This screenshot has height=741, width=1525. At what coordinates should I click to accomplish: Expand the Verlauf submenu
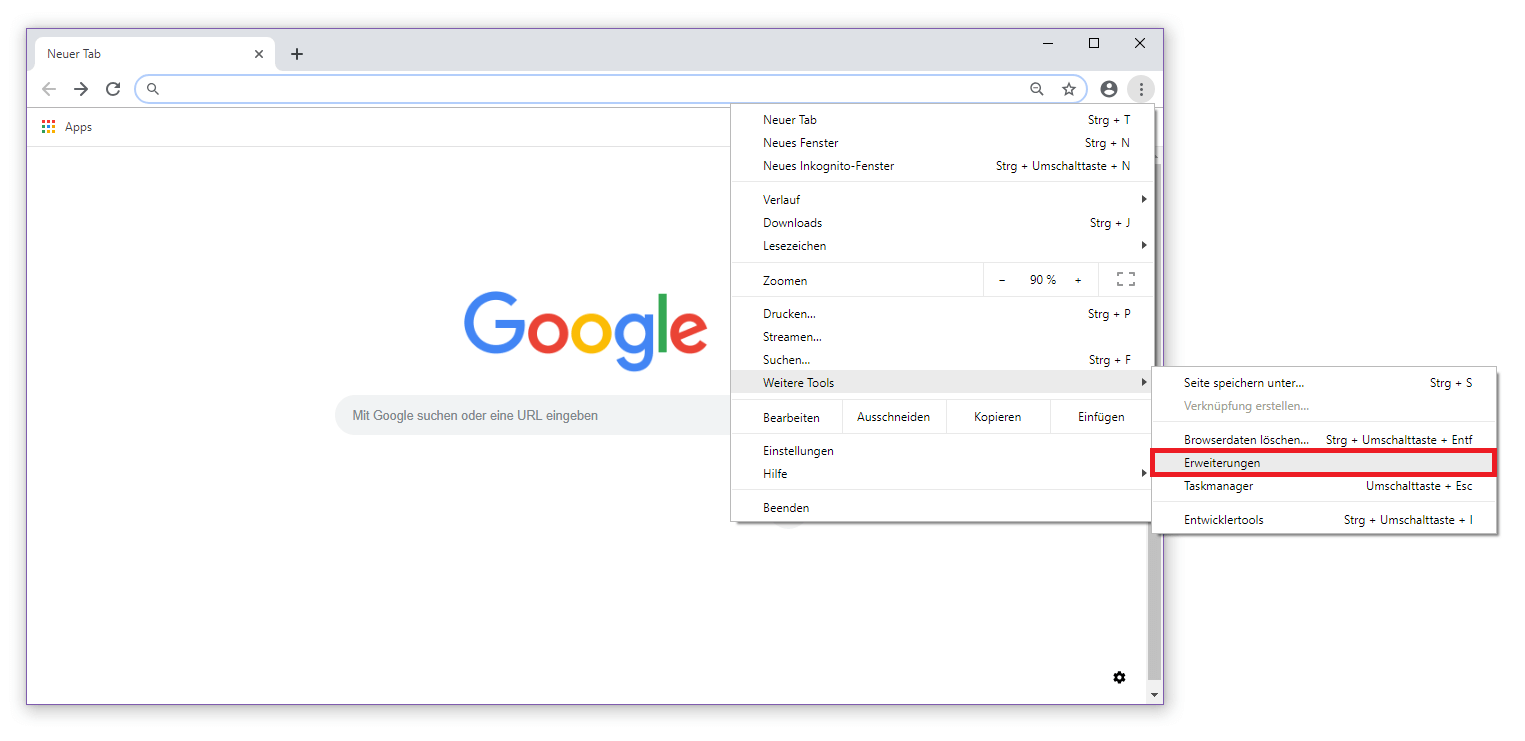click(x=943, y=200)
